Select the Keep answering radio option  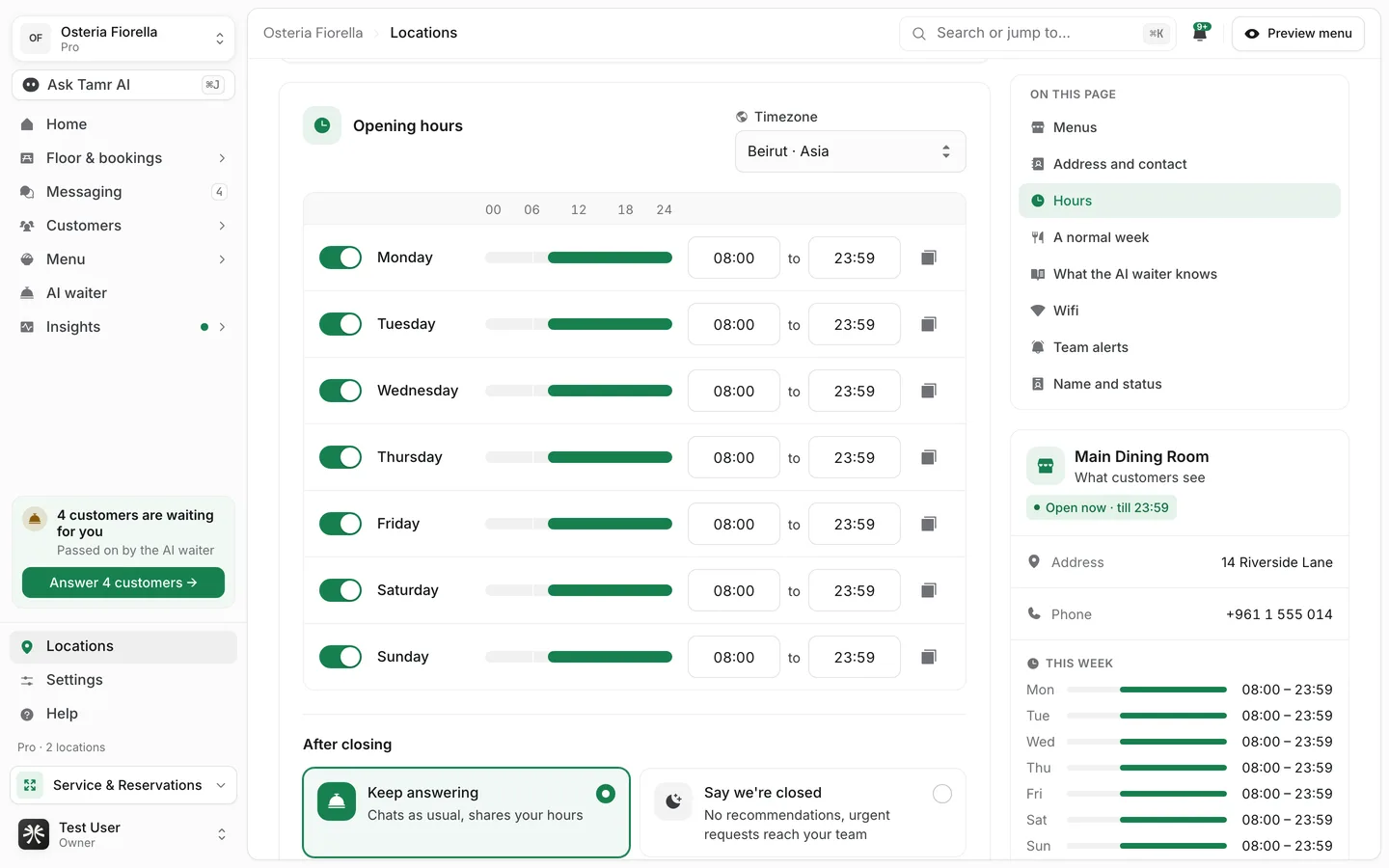click(x=606, y=794)
